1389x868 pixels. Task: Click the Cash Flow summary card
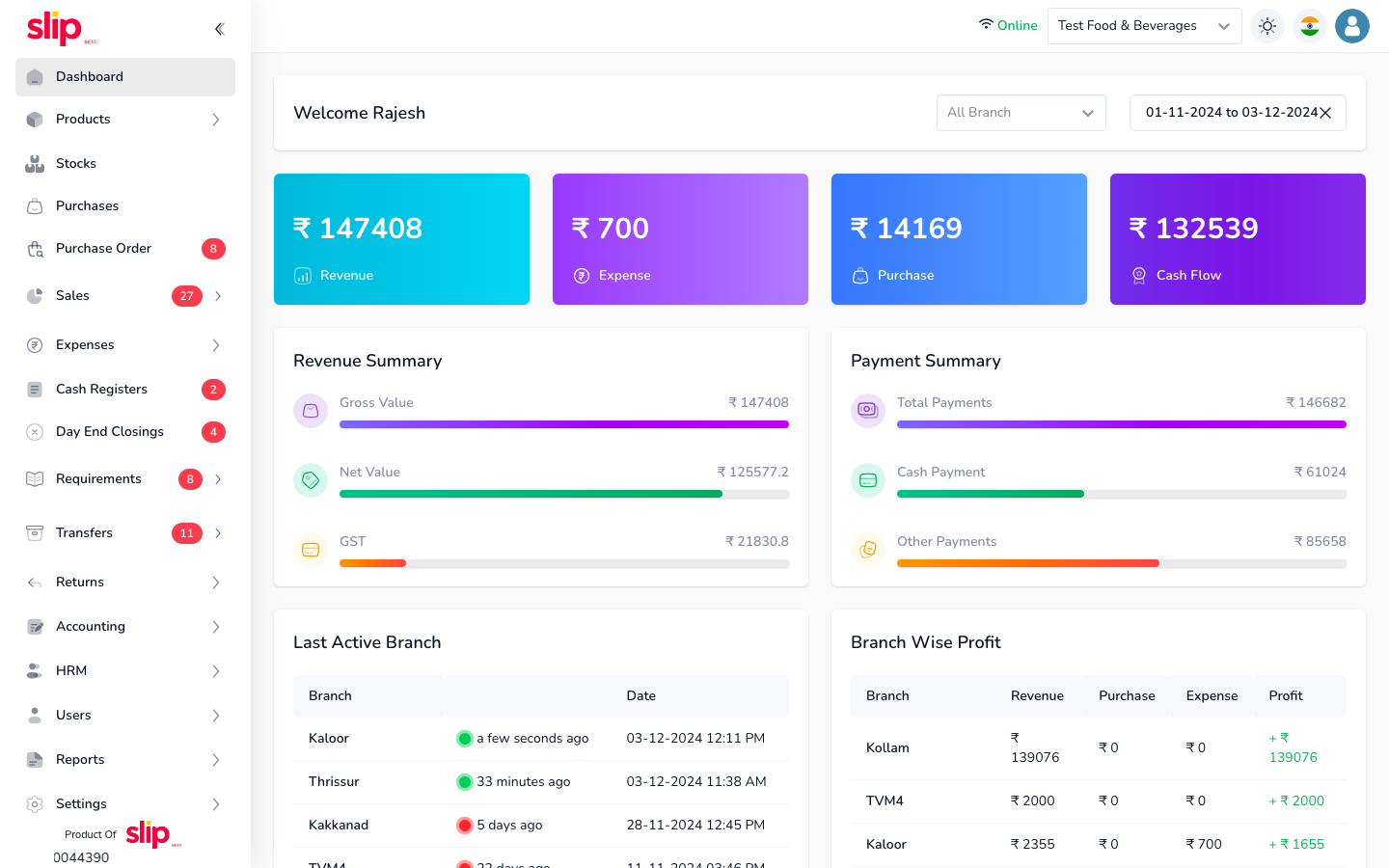pos(1238,239)
